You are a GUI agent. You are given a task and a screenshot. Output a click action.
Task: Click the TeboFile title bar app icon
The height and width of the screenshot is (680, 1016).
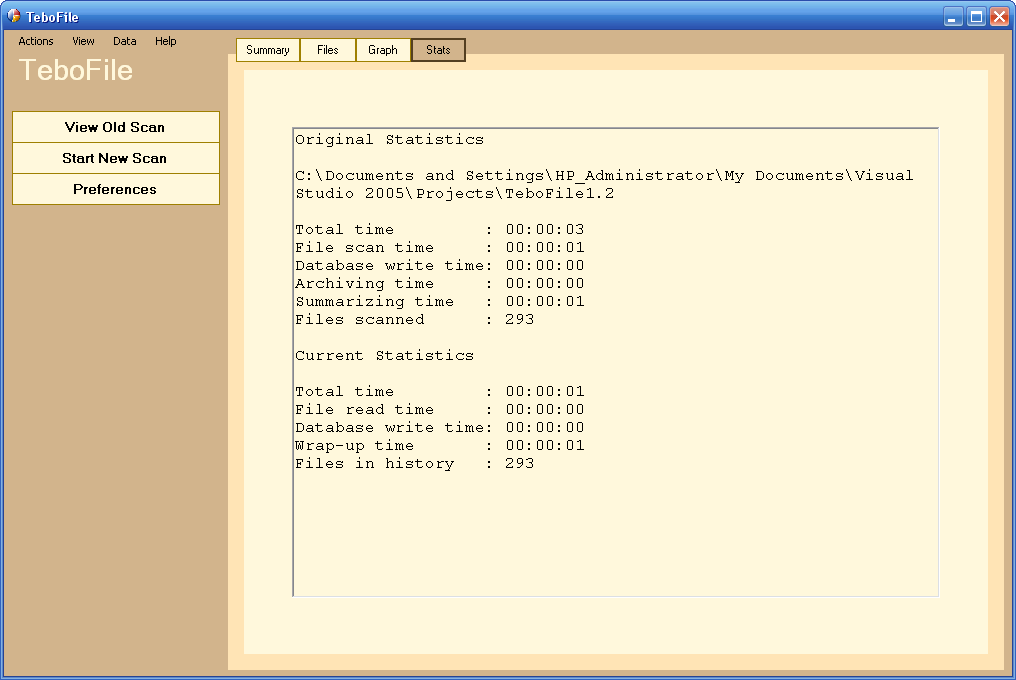coord(14,16)
